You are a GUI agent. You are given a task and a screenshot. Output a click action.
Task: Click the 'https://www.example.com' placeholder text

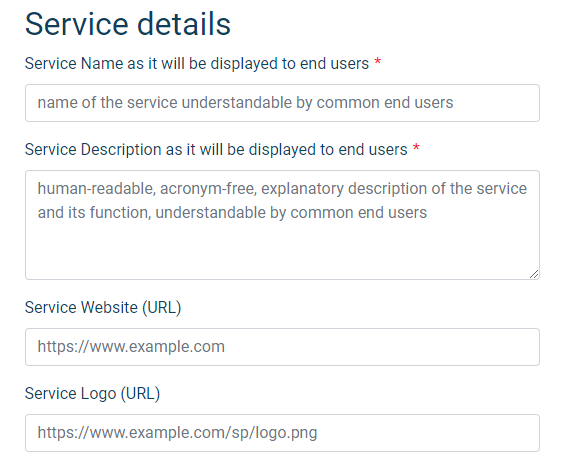131,347
